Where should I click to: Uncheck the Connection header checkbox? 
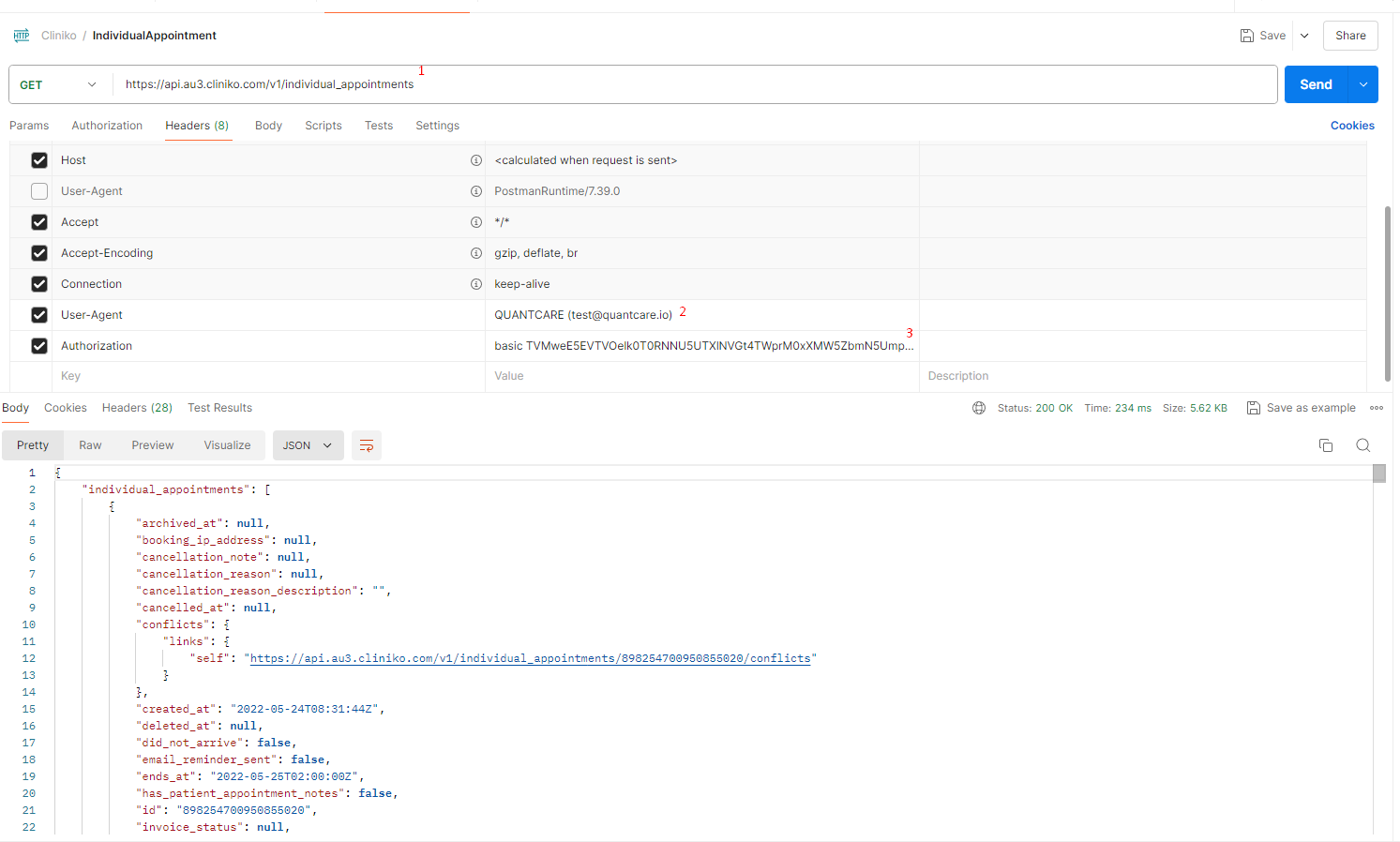click(39, 284)
